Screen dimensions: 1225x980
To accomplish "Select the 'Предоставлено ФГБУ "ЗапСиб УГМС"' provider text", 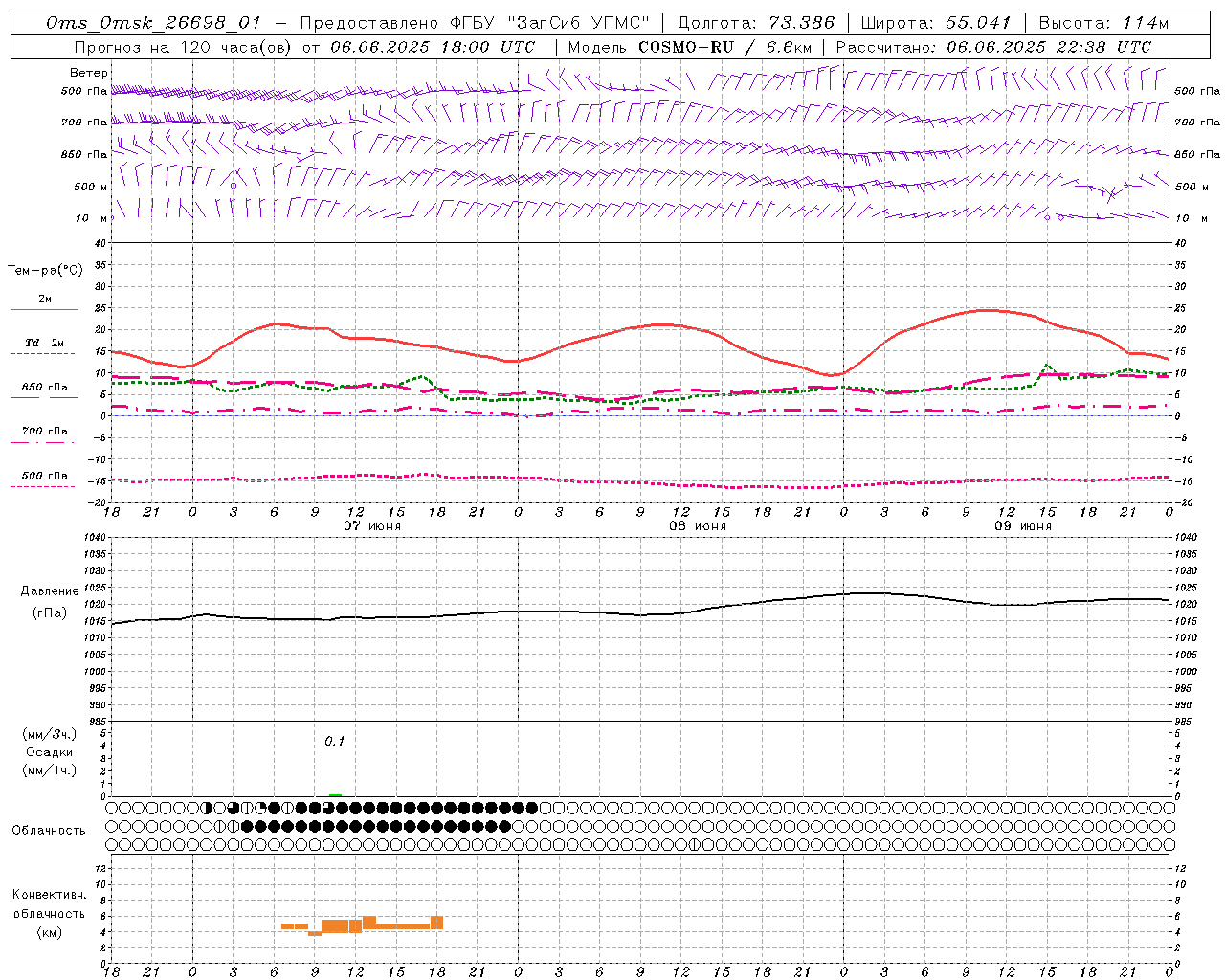I will 475,23.
